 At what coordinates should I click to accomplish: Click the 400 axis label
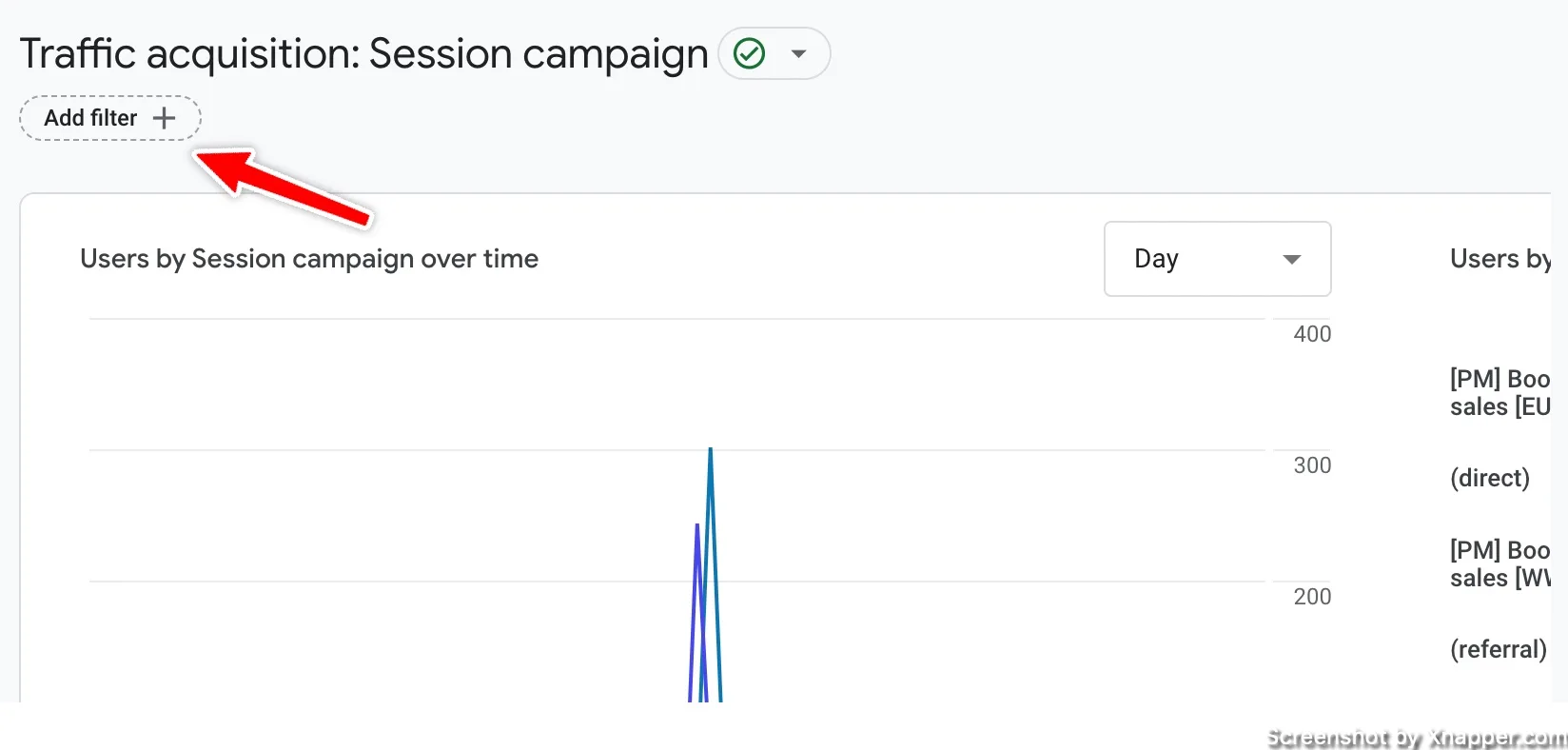tap(1312, 334)
